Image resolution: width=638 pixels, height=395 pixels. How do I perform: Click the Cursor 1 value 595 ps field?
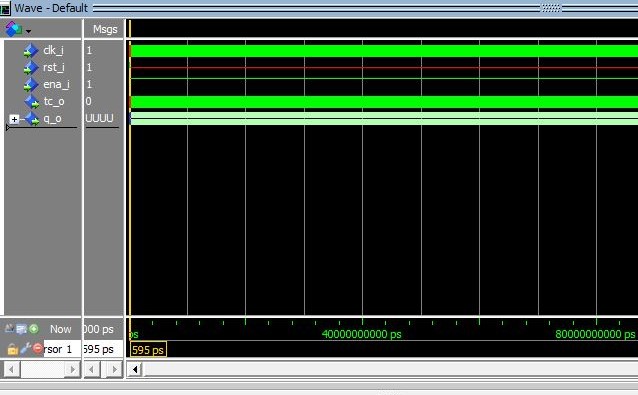pyautogui.click(x=103, y=349)
